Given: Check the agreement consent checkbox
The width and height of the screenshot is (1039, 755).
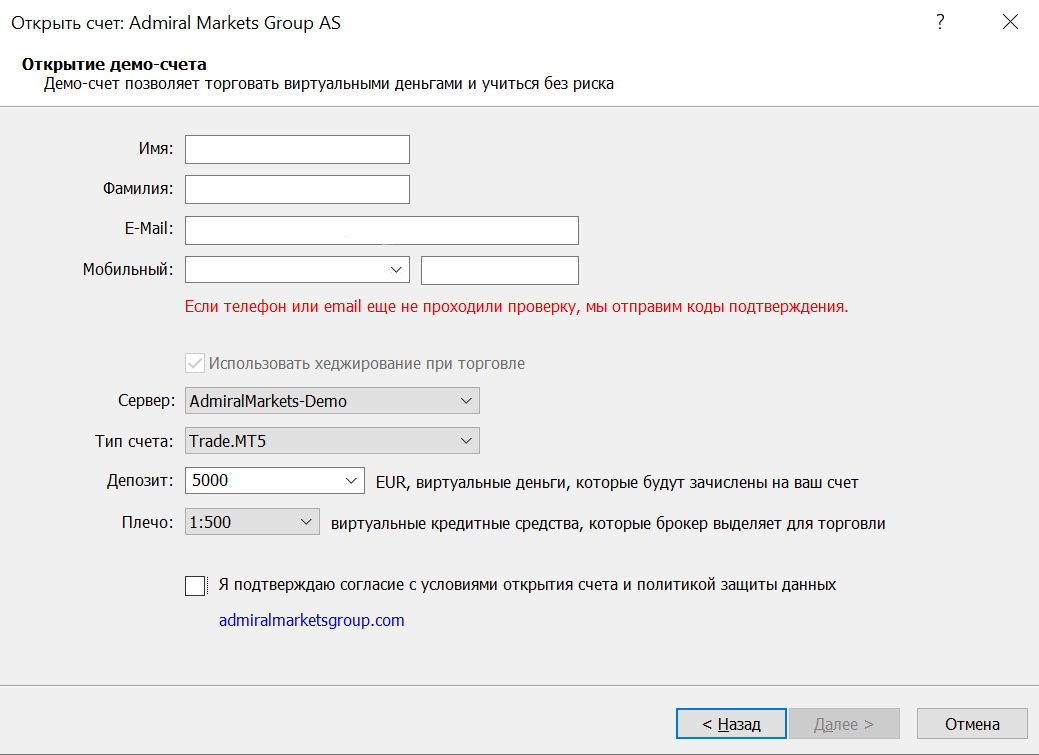Looking at the screenshot, I should (x=195, y=586).
